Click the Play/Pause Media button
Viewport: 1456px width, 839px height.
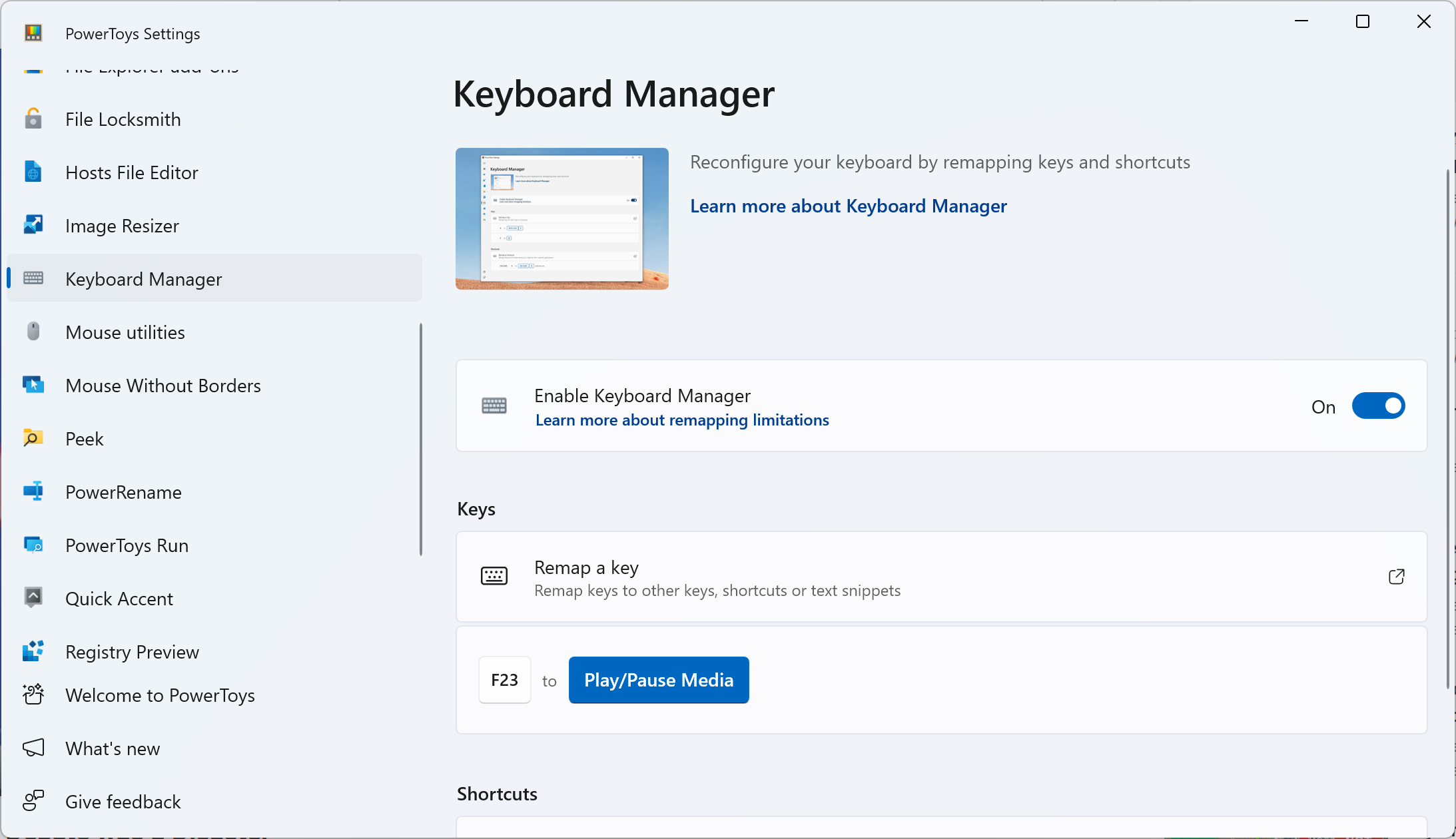[659, 680]
